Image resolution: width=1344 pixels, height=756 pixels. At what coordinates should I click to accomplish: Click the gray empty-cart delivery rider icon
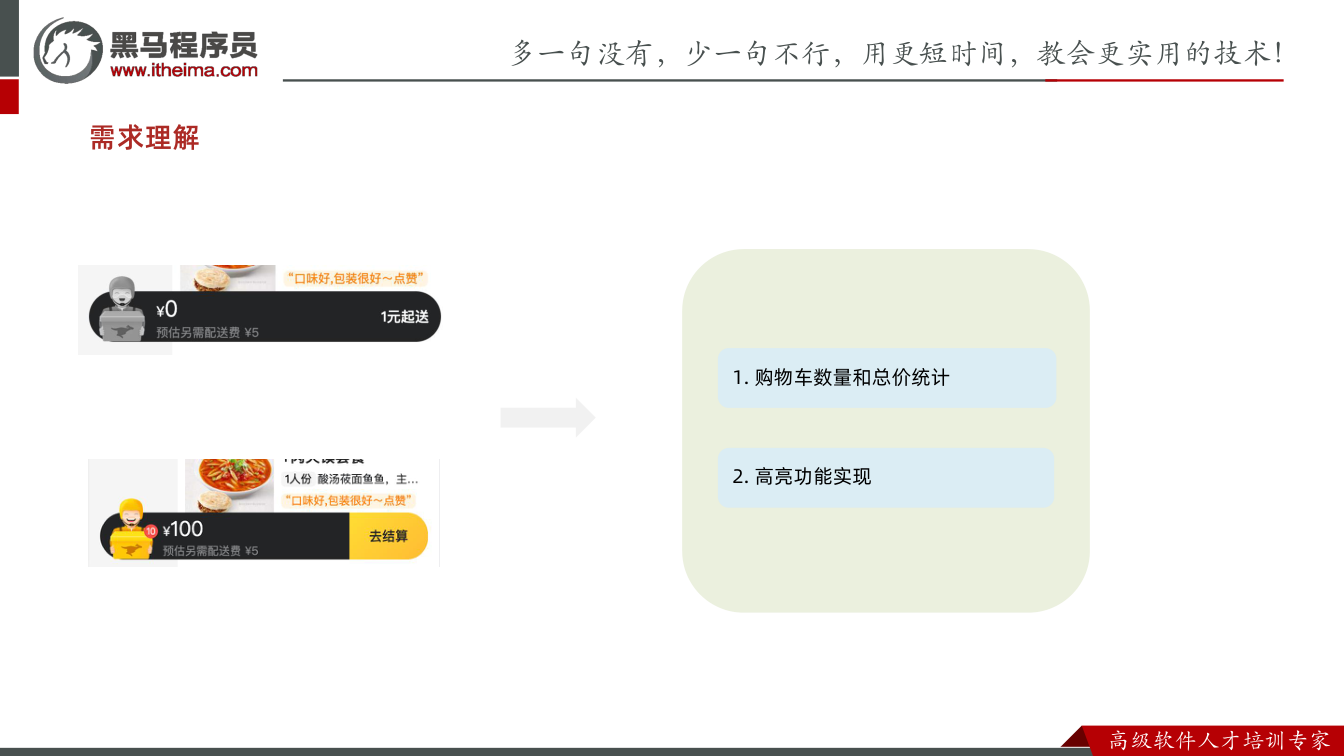123,308
